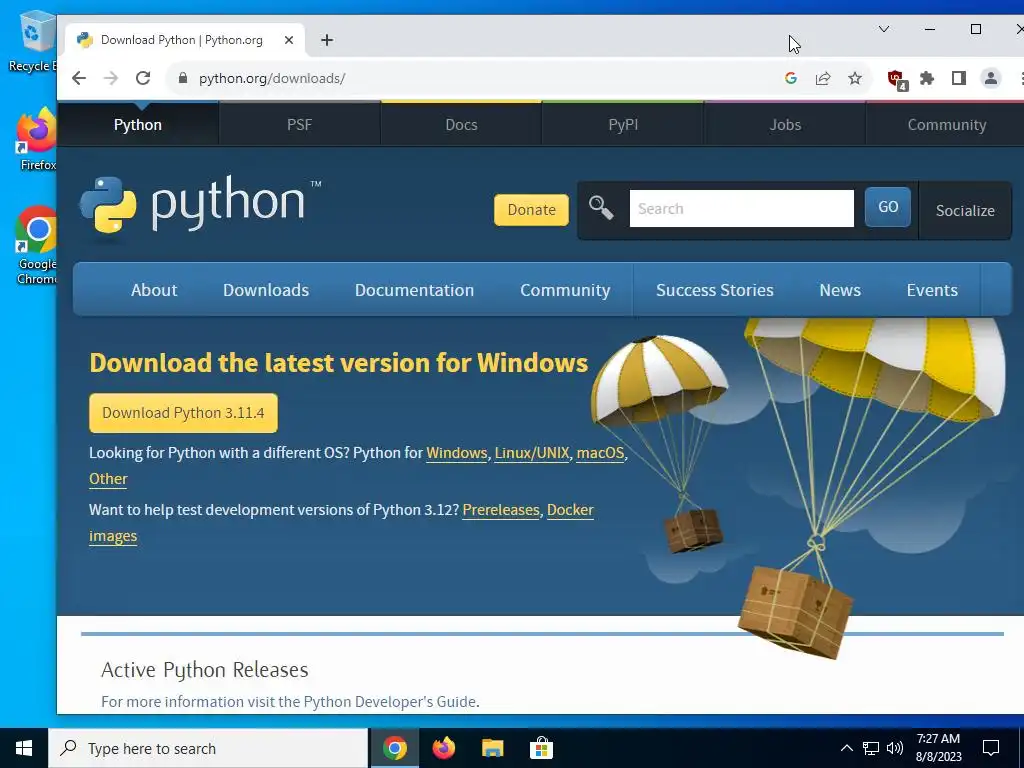Select the Firefox desktop shortcut
This screenshot has height=768, width=1024.
(x=37, y=140)
